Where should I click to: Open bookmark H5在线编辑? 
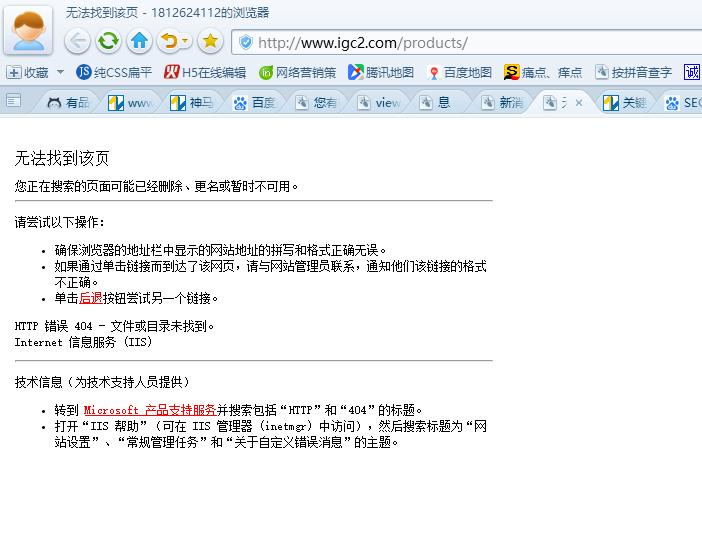(x=205, y=72)
